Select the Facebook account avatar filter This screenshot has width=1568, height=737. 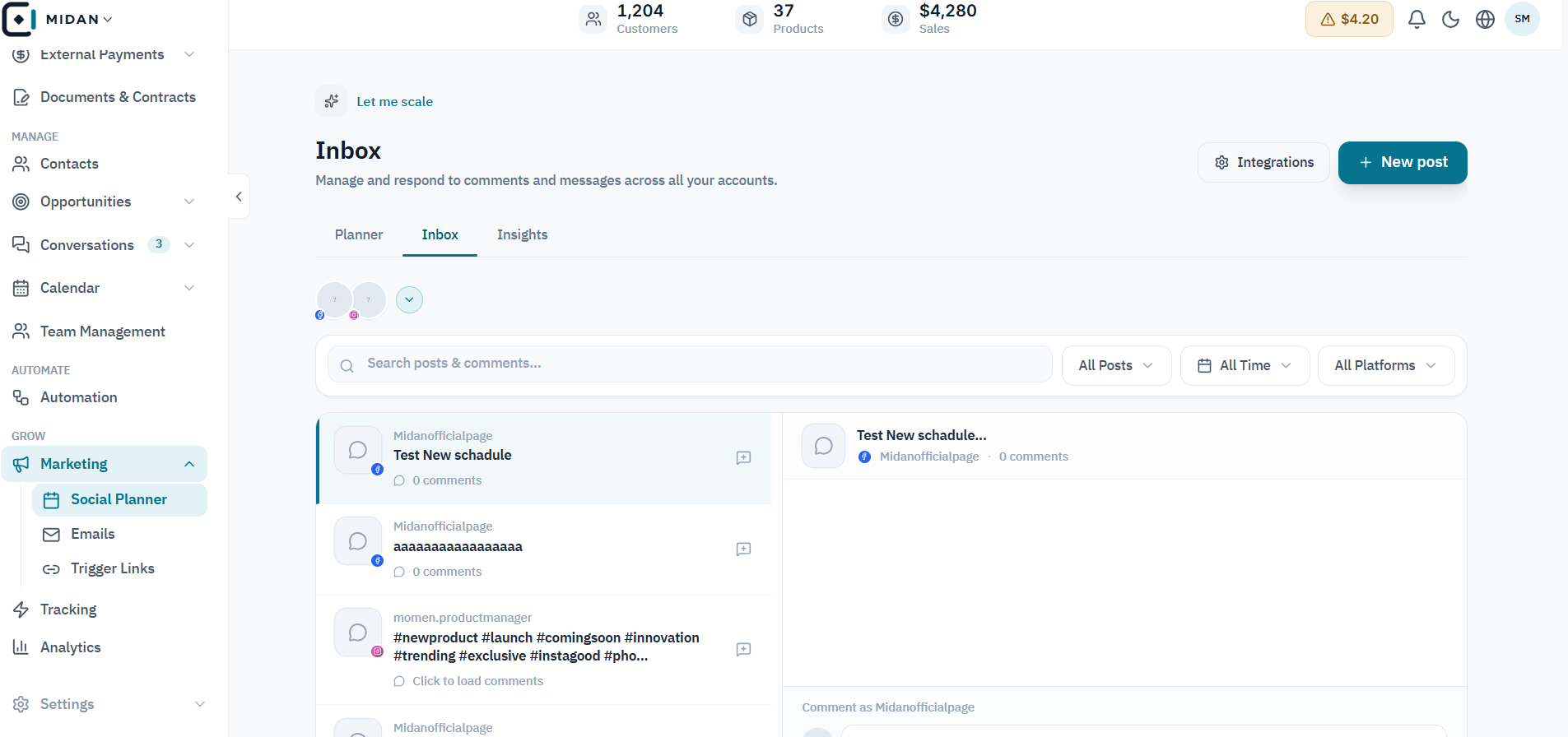point(333,300)
